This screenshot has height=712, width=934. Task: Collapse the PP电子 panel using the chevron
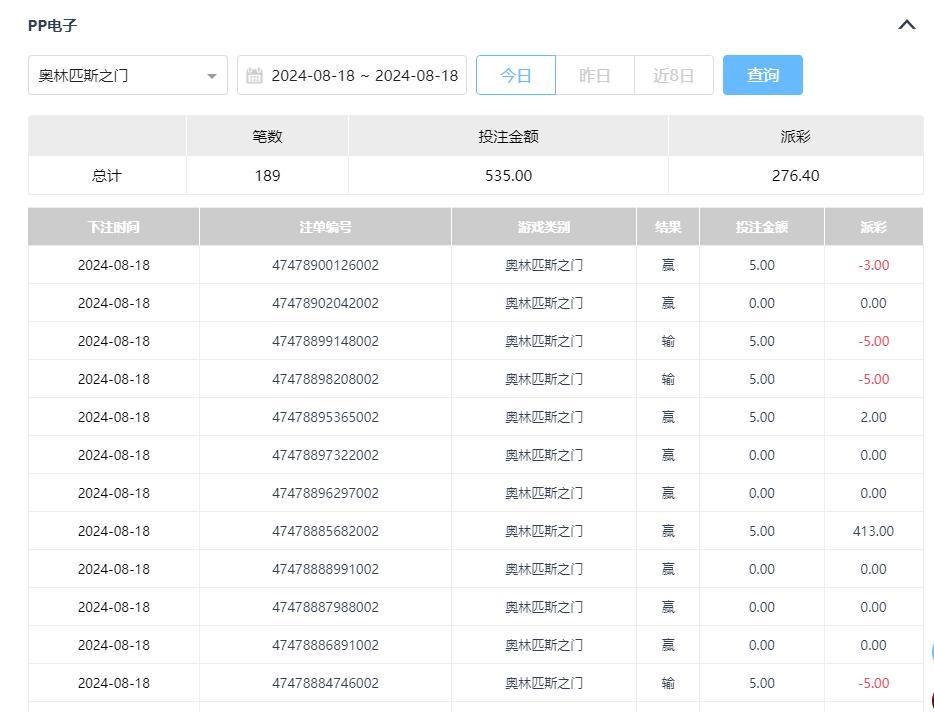[906, 25]
